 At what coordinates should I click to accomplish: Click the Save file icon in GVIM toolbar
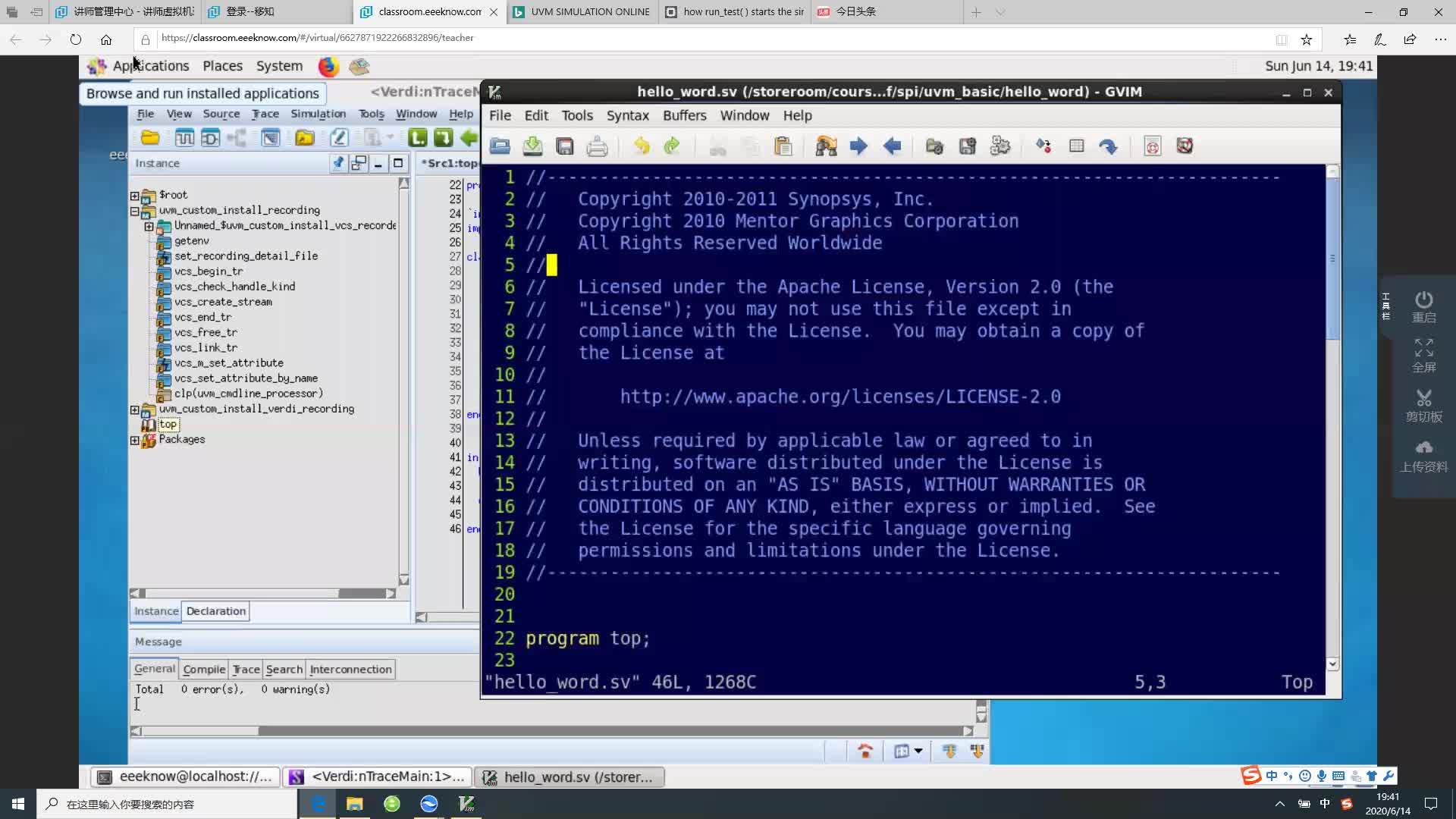(x=564, y=146)
